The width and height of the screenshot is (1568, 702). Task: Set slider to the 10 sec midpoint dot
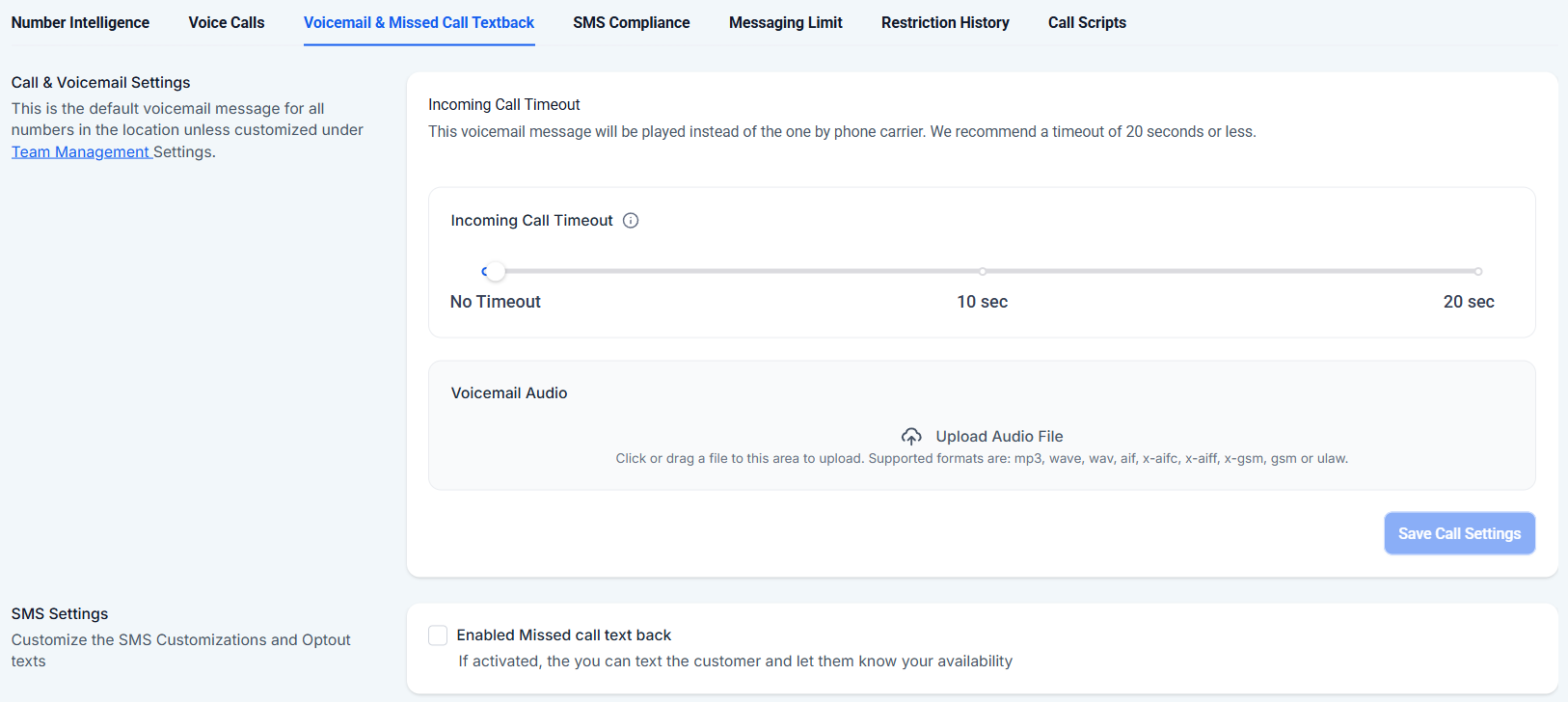[983, 272]
